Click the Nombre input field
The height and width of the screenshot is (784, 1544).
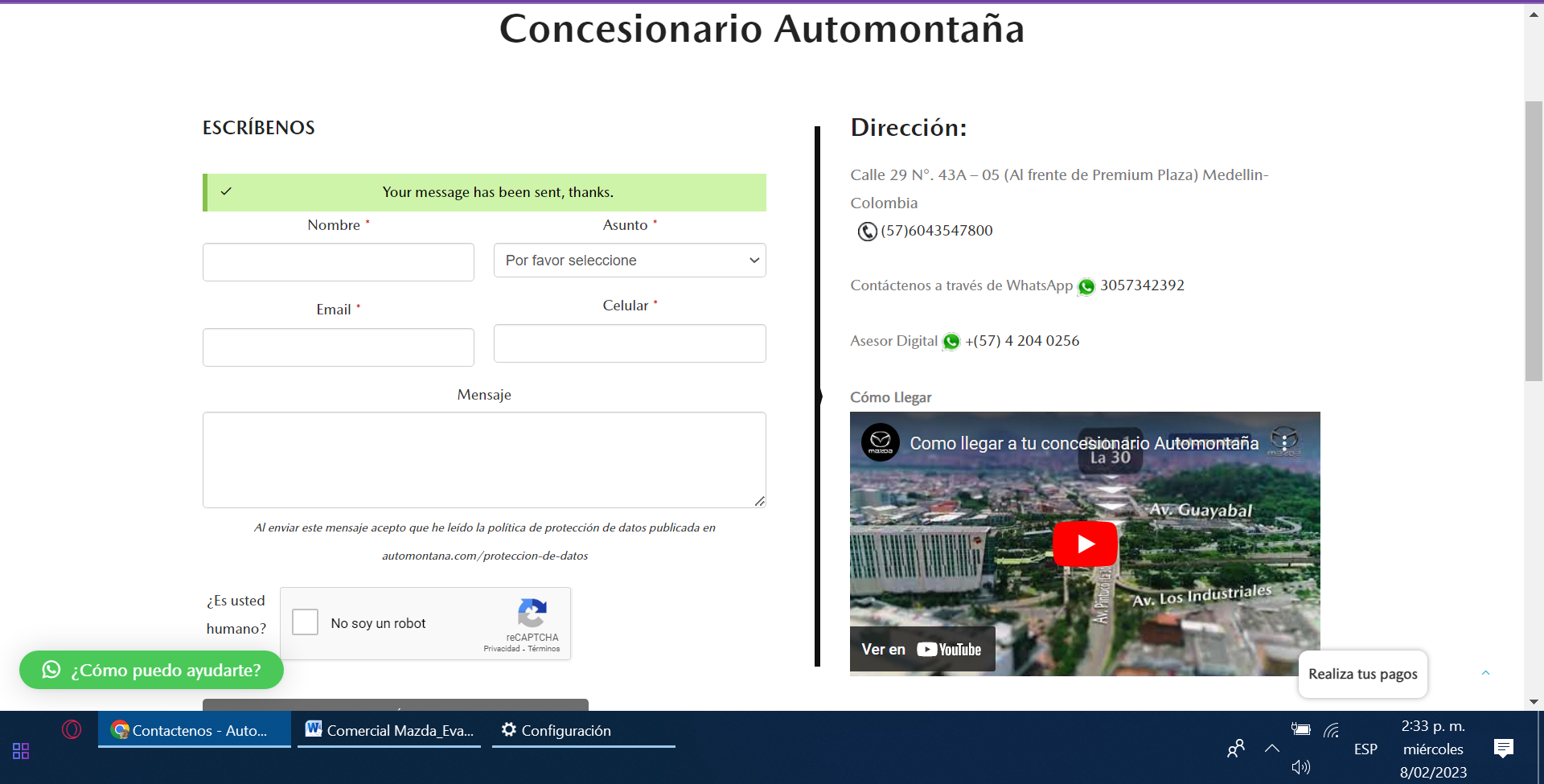pyautogui.click(x=339, y=262)
